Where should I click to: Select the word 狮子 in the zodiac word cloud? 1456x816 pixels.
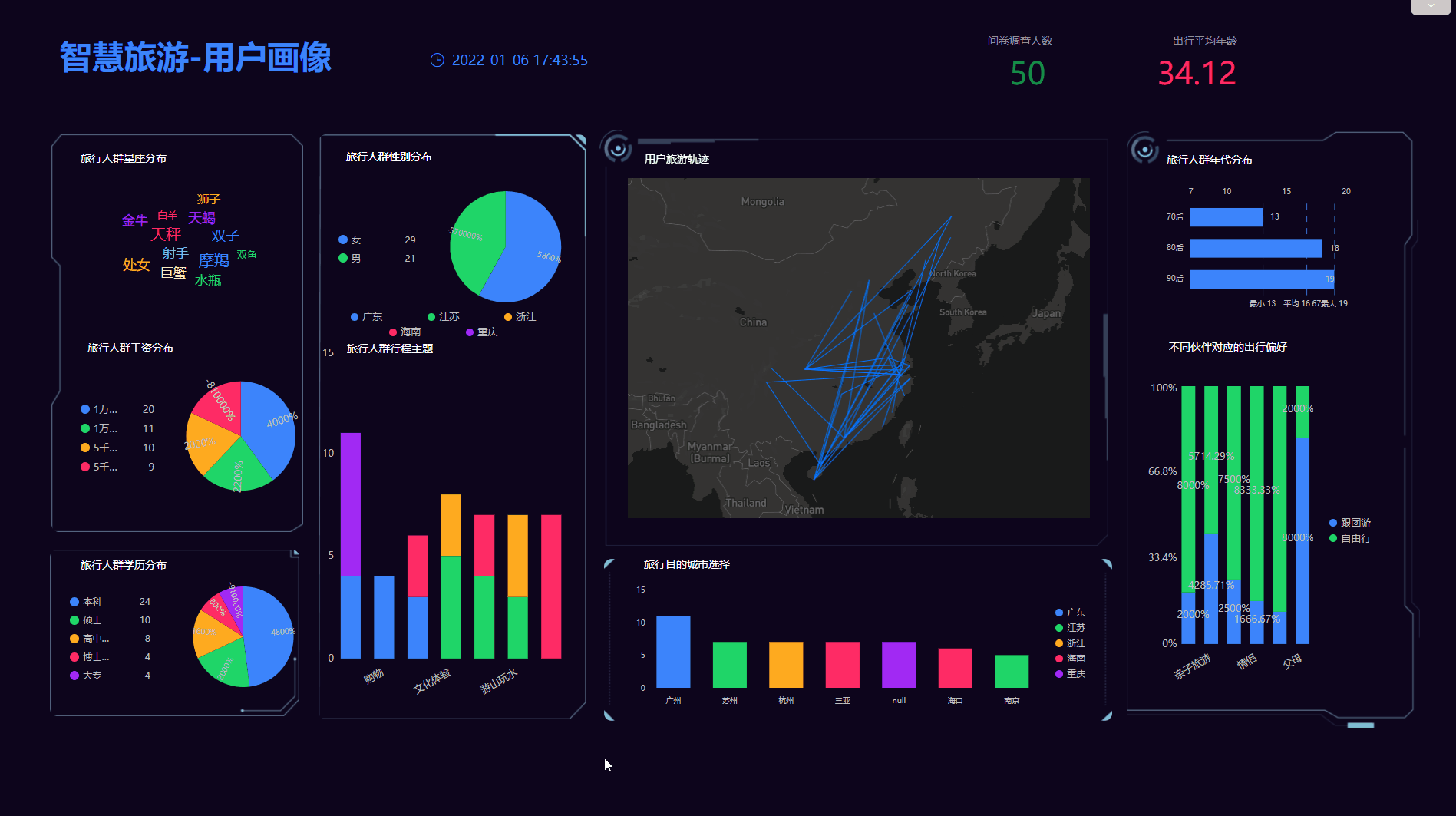(x=207, y=198)
